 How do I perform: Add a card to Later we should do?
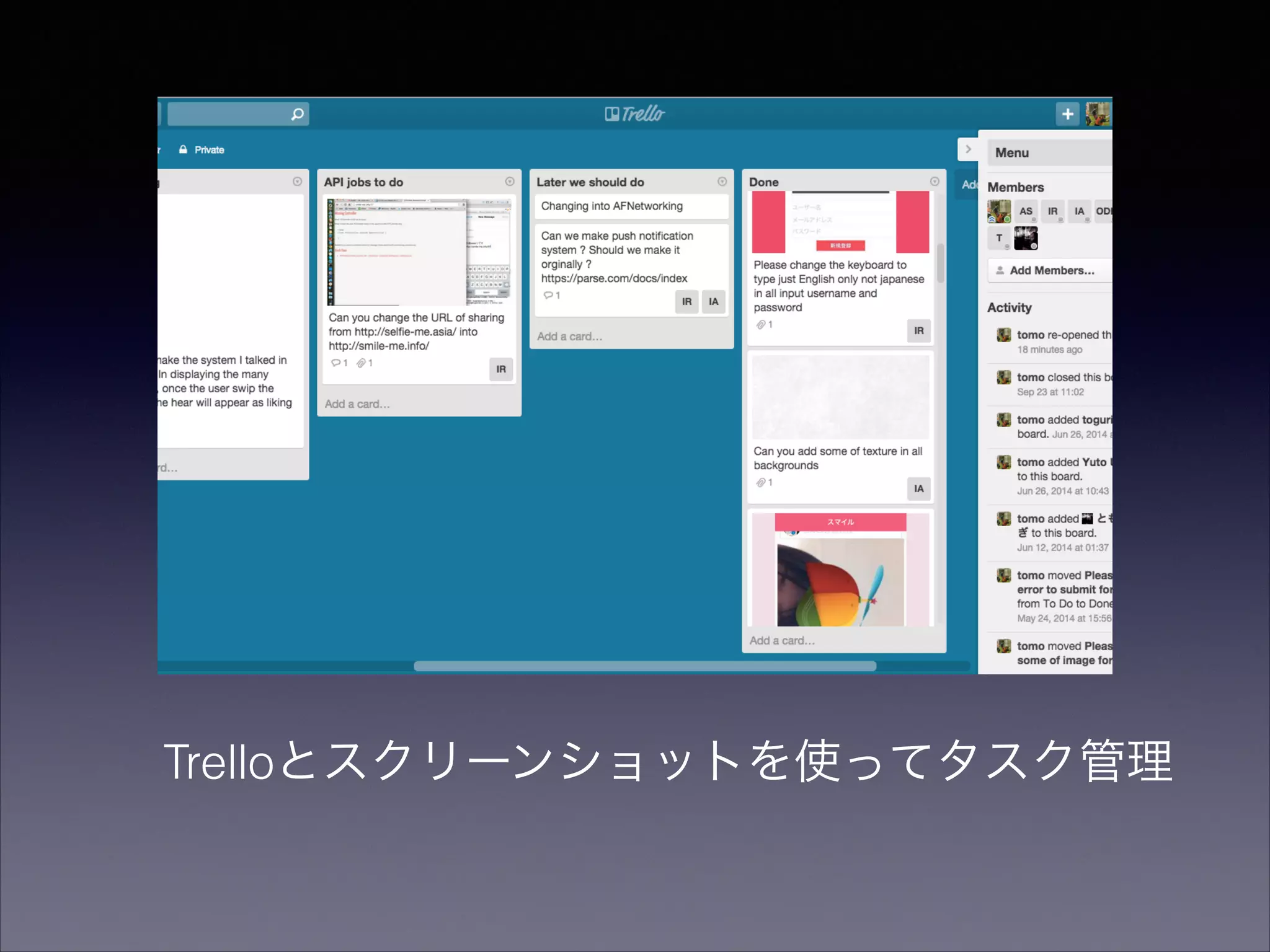[x=569, y=337]
